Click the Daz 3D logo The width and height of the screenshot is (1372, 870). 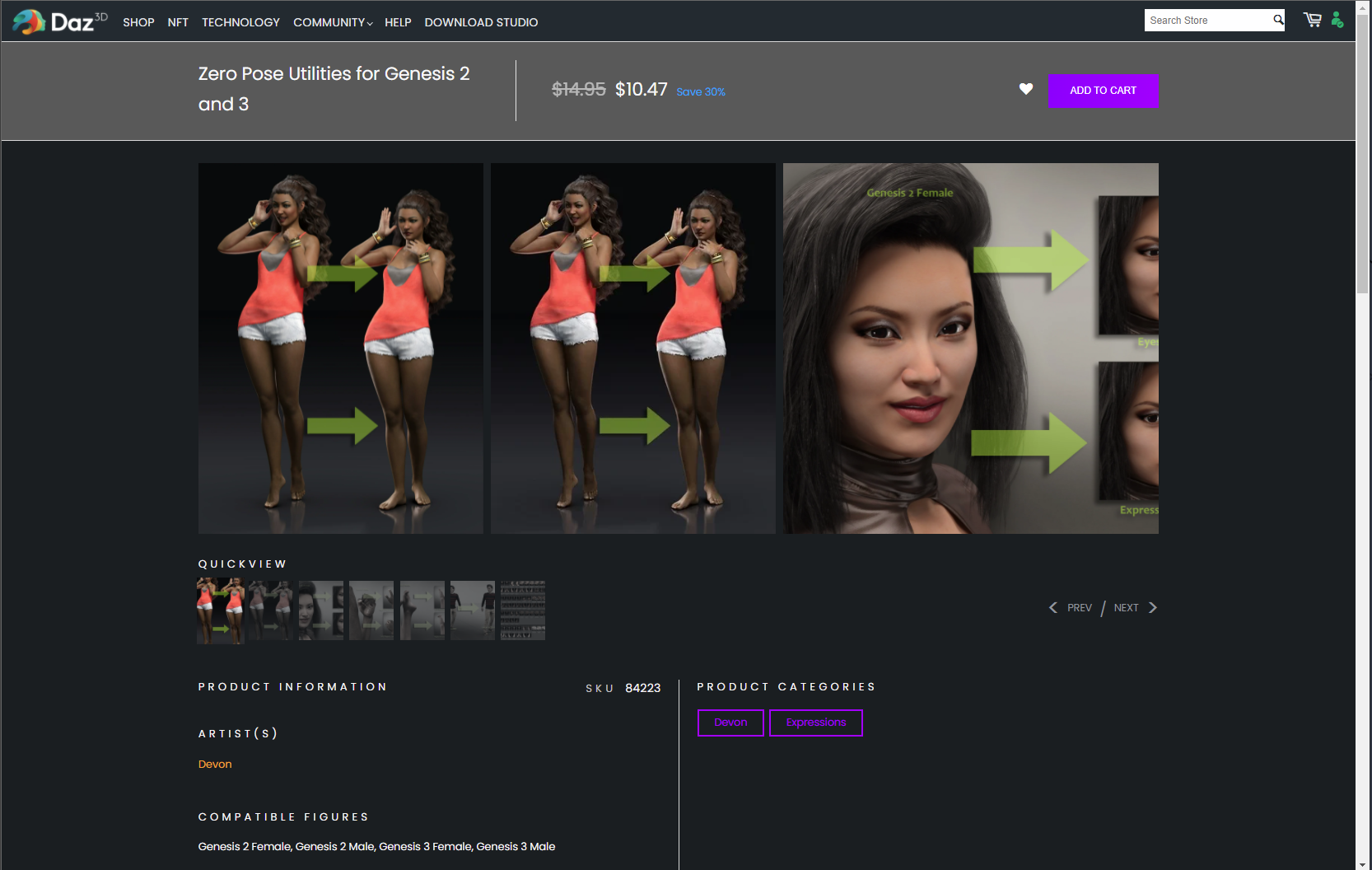(x=60, y=21)
